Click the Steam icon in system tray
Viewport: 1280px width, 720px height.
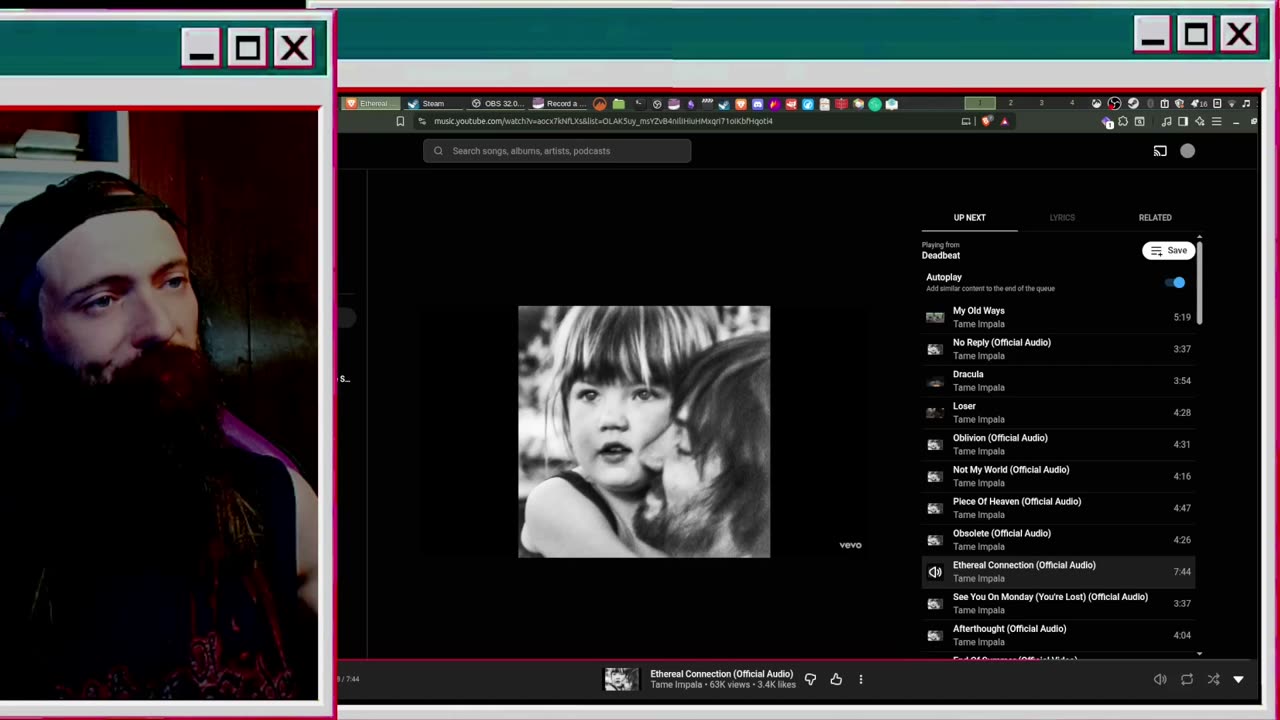[1133, 103]
